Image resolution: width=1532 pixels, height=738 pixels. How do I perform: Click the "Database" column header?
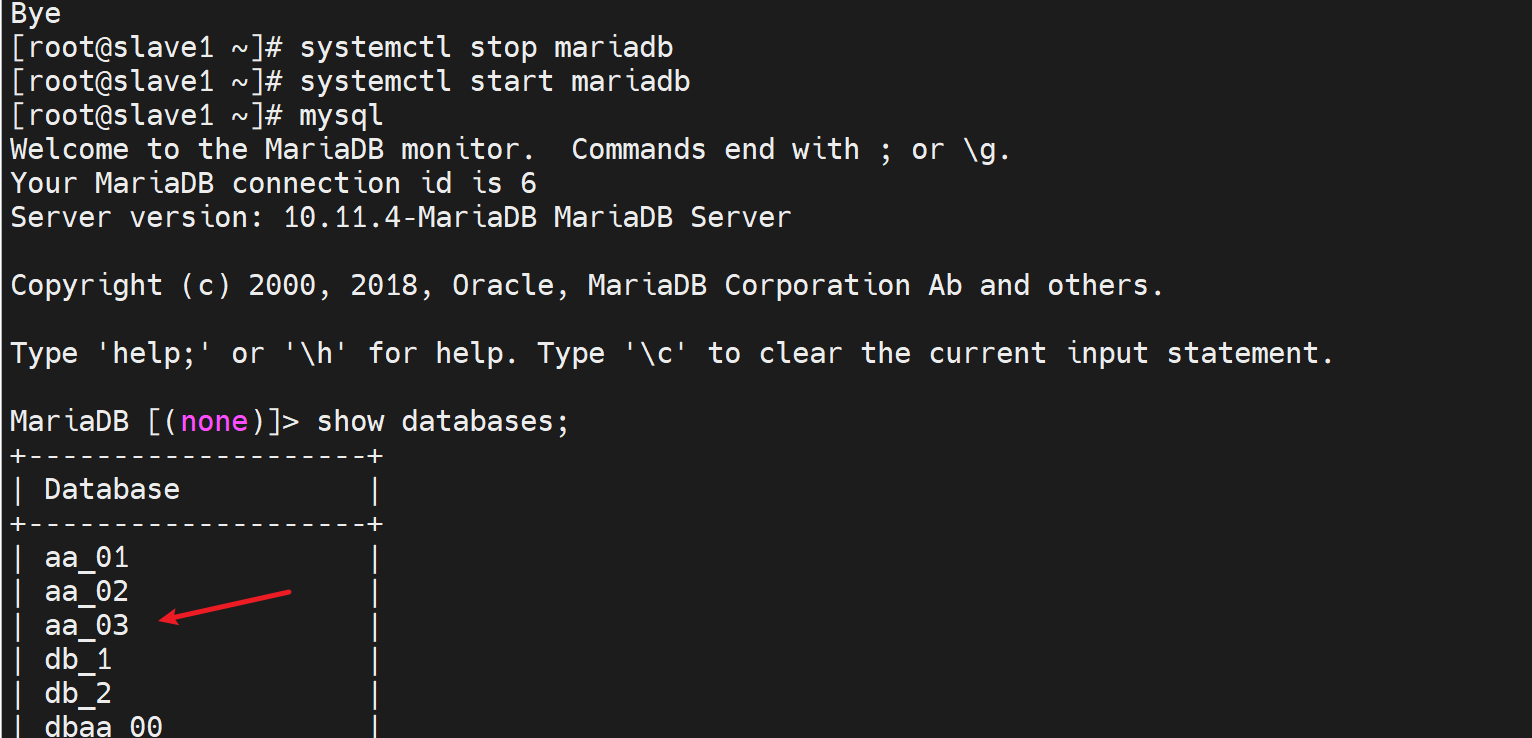click(112, 490)
